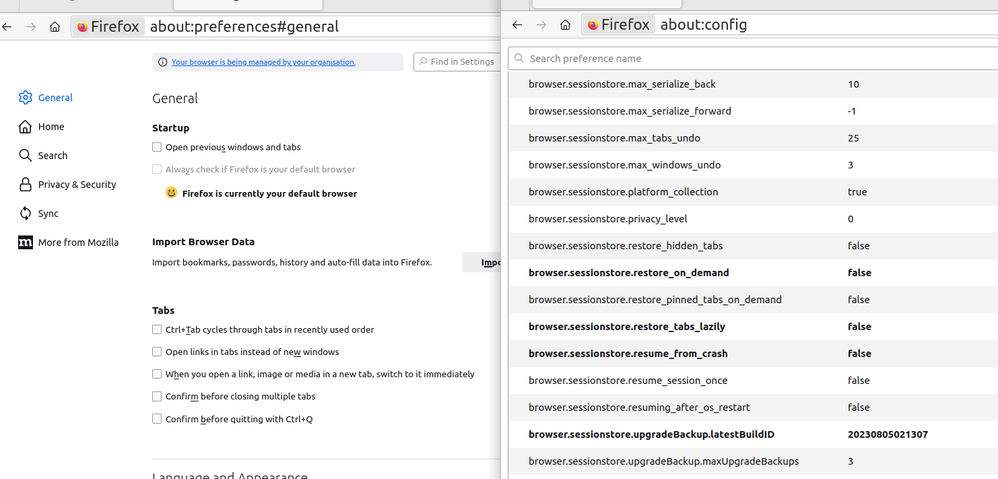Click the home icon in the about:config window

tap(565, 25)
